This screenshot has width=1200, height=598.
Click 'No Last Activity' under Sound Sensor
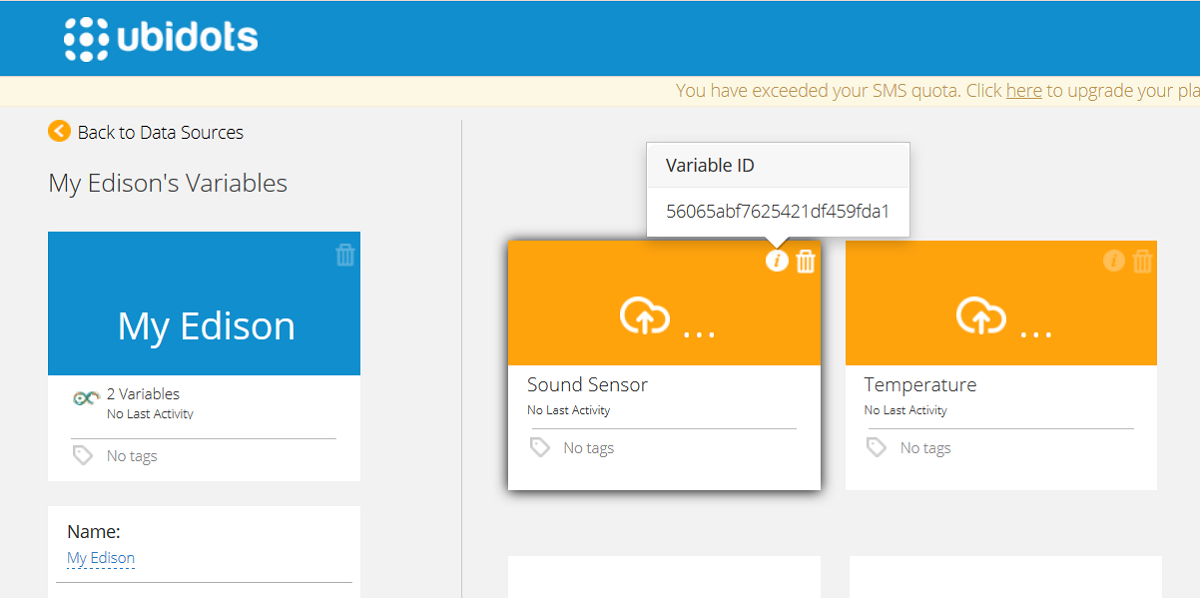(568, 410)
